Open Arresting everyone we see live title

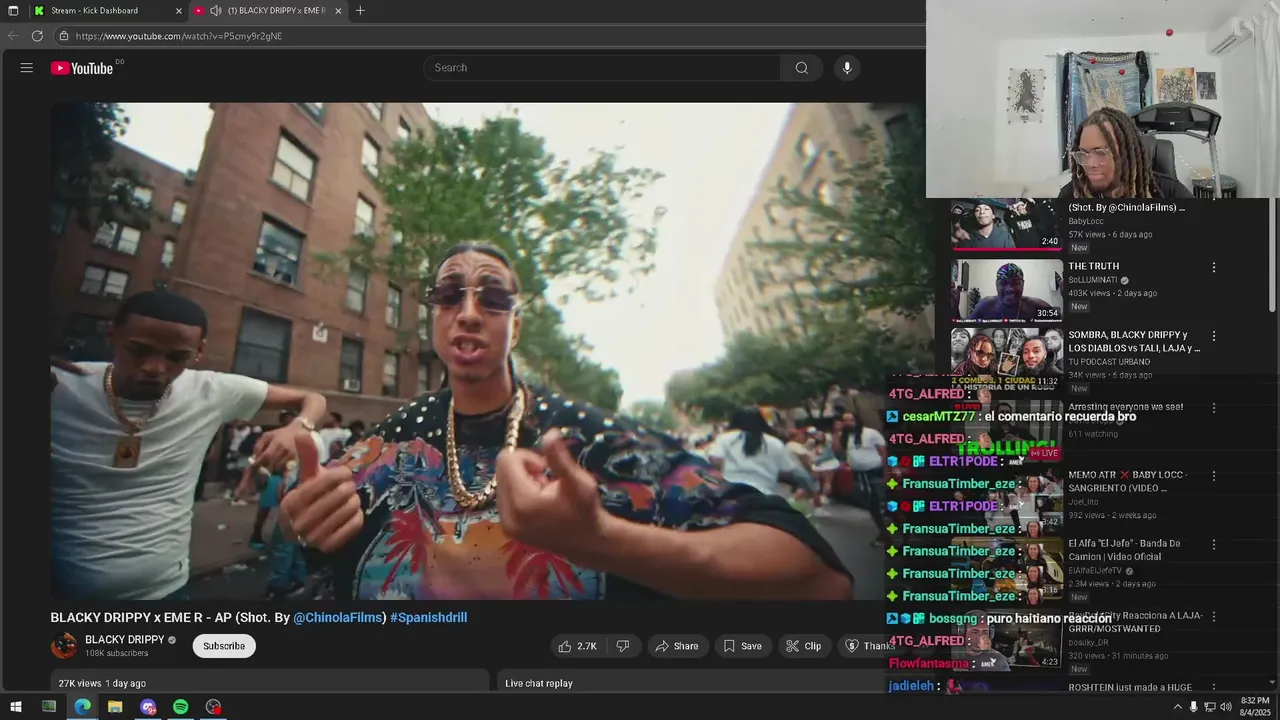pyautogui.click(x=1125, y=407)
